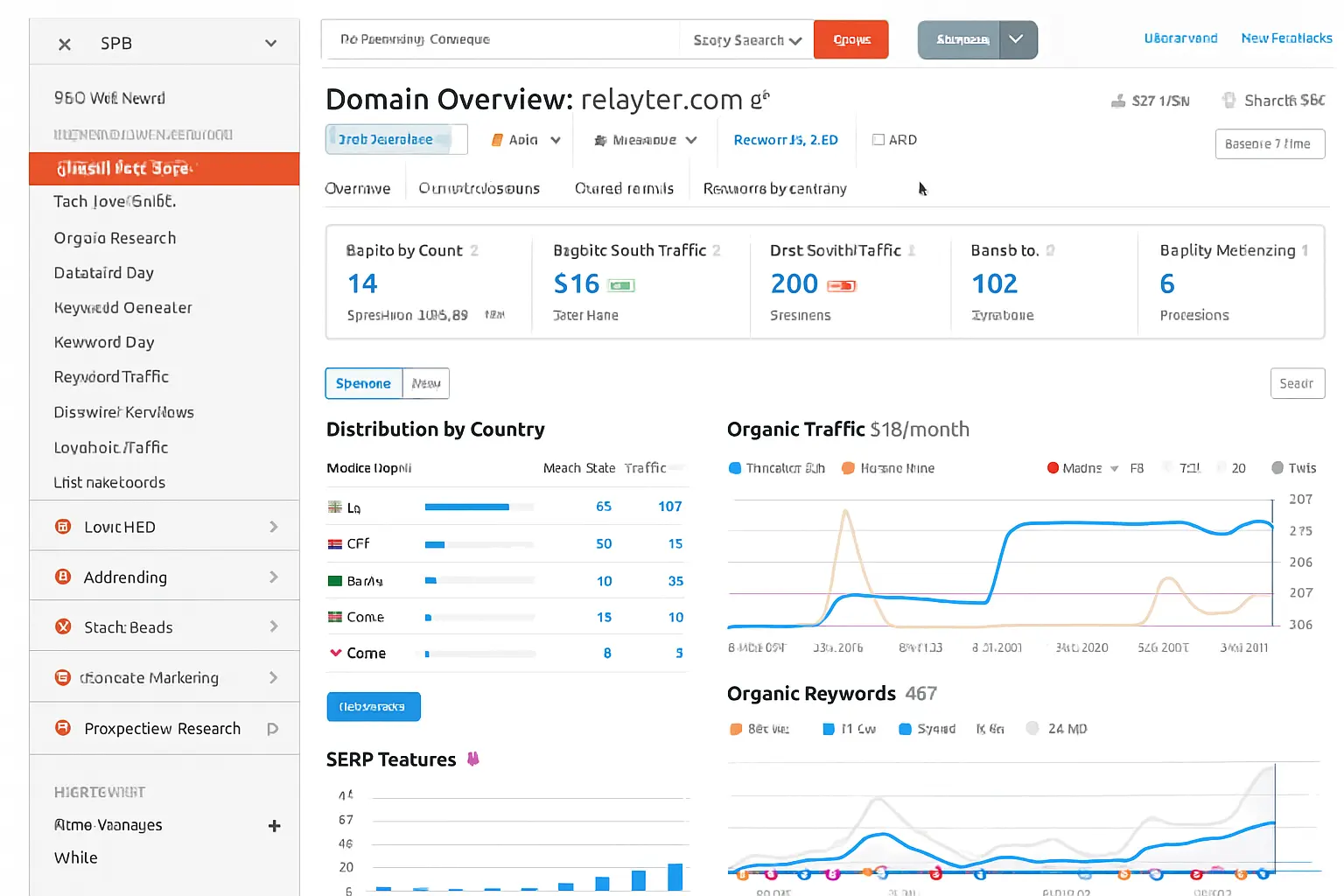Click the pink icon next to SERP Teatures
Screen dimensions: 1344x896
tap(473, 759)
